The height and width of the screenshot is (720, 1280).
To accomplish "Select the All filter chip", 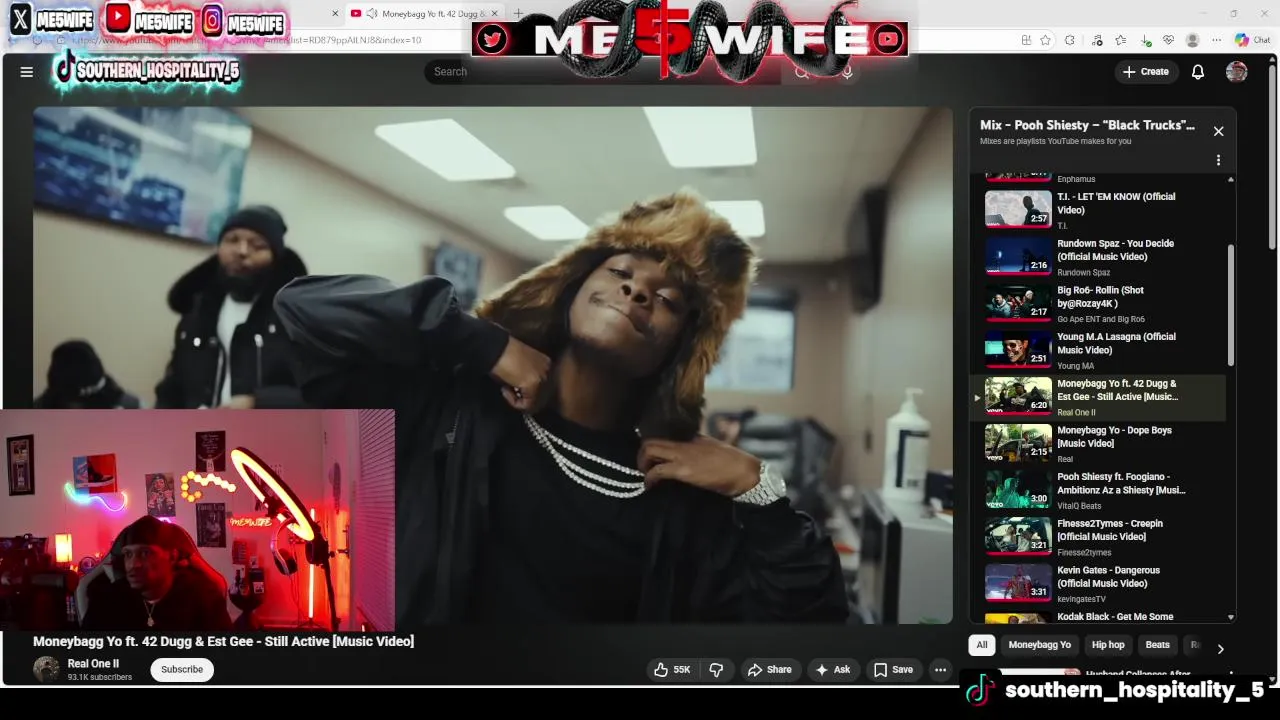I will [x=982, y=645].
